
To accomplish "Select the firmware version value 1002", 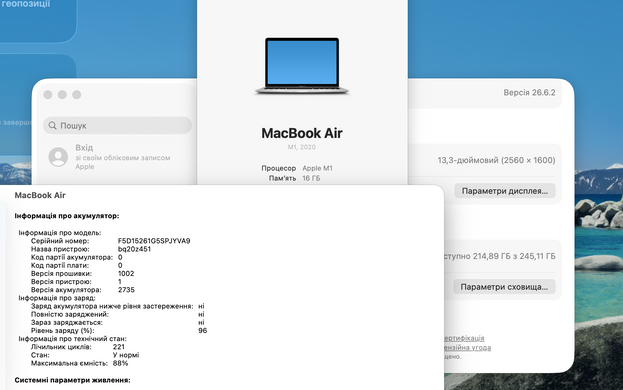I will pyautogui.click(x=126, y=274).
